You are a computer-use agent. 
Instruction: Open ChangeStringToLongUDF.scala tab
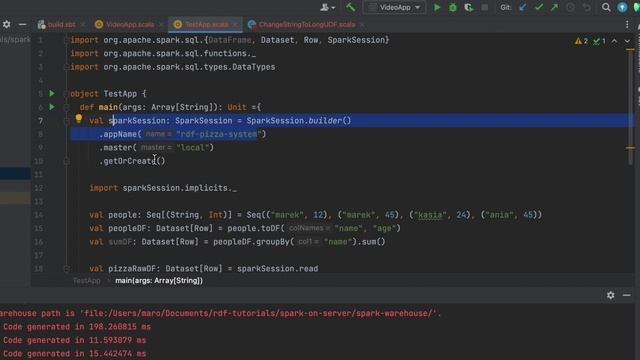[307, 24]
